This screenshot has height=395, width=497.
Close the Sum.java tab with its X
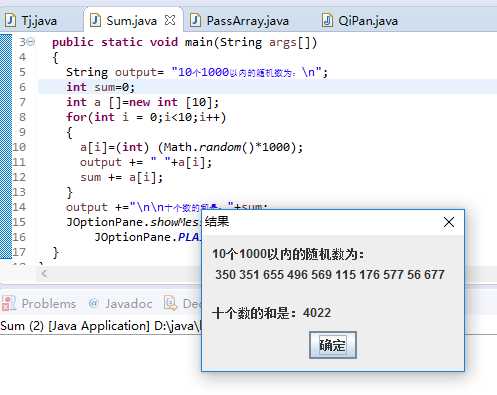170,20
